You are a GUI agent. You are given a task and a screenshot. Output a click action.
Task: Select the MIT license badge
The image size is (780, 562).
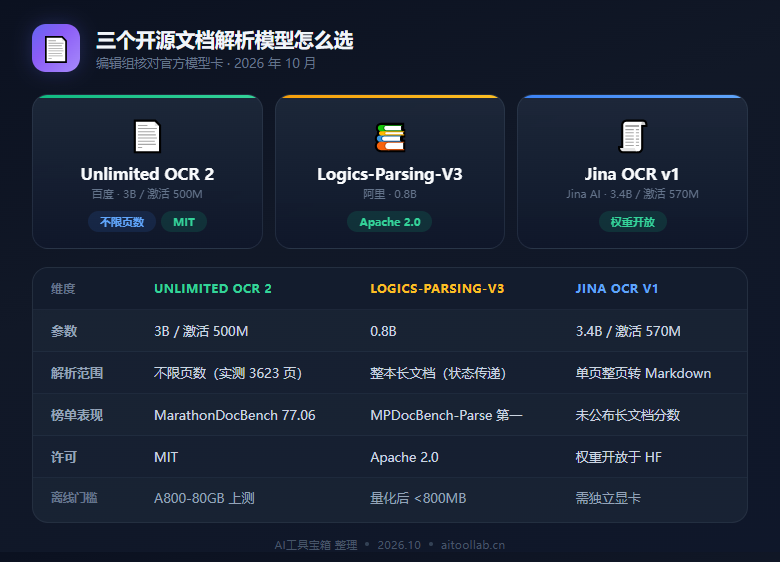184,222
